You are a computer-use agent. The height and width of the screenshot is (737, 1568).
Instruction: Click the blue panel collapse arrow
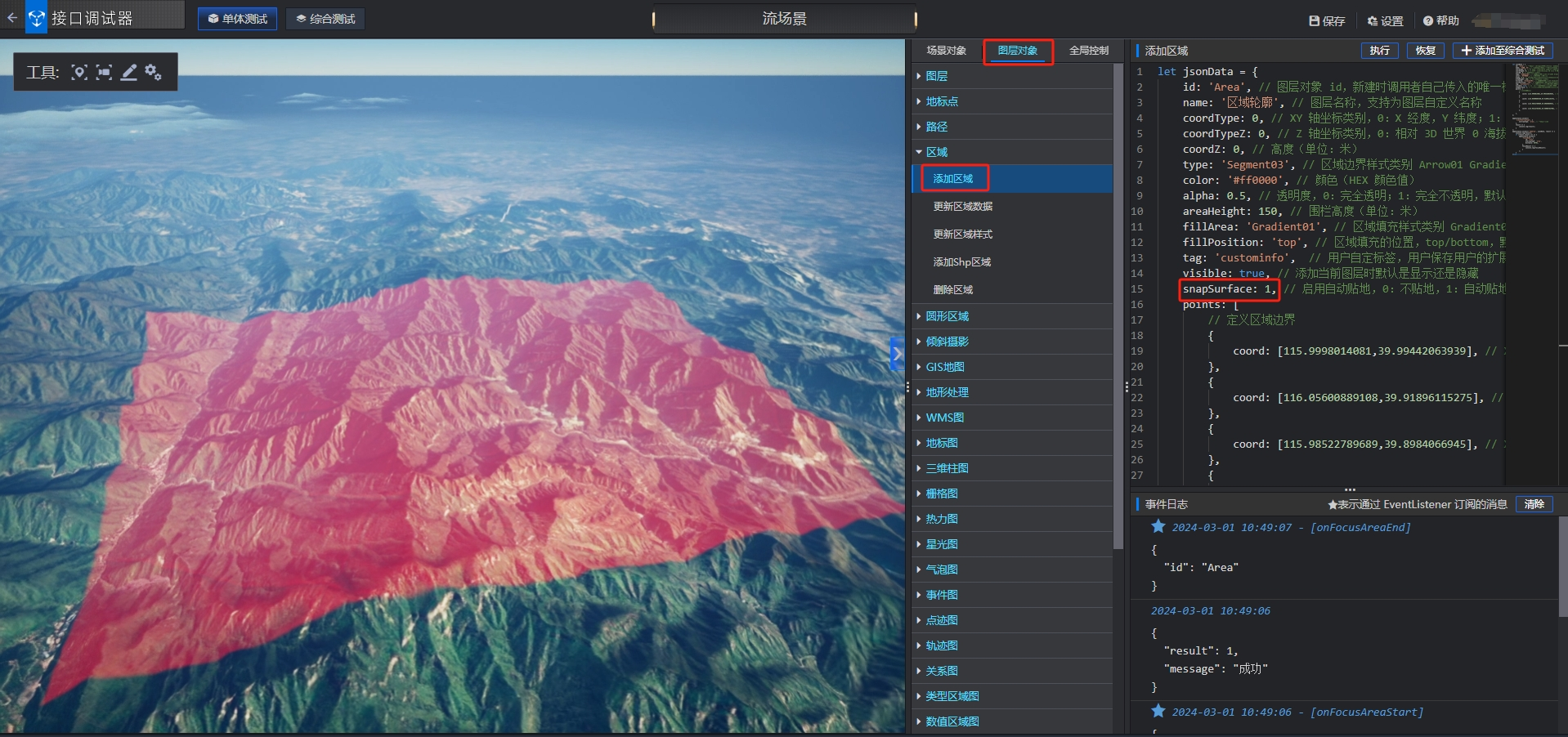(897, 354)
